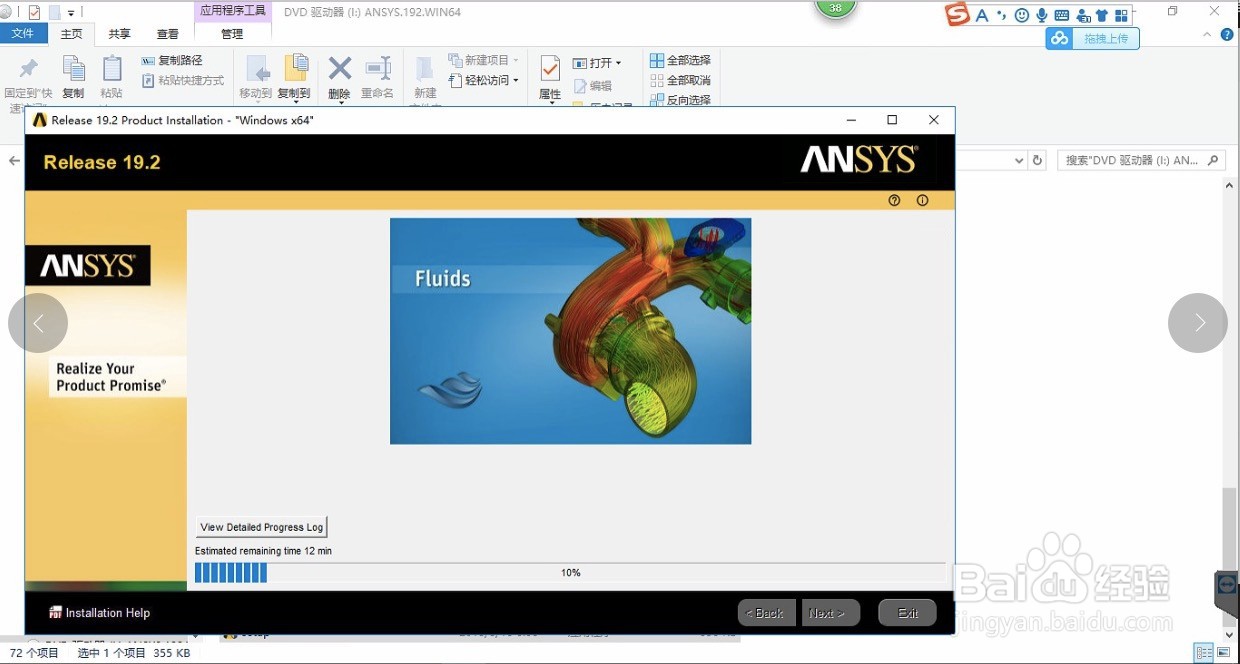Click the Baidu cloud icon beside 拖拽上传

1059,38
